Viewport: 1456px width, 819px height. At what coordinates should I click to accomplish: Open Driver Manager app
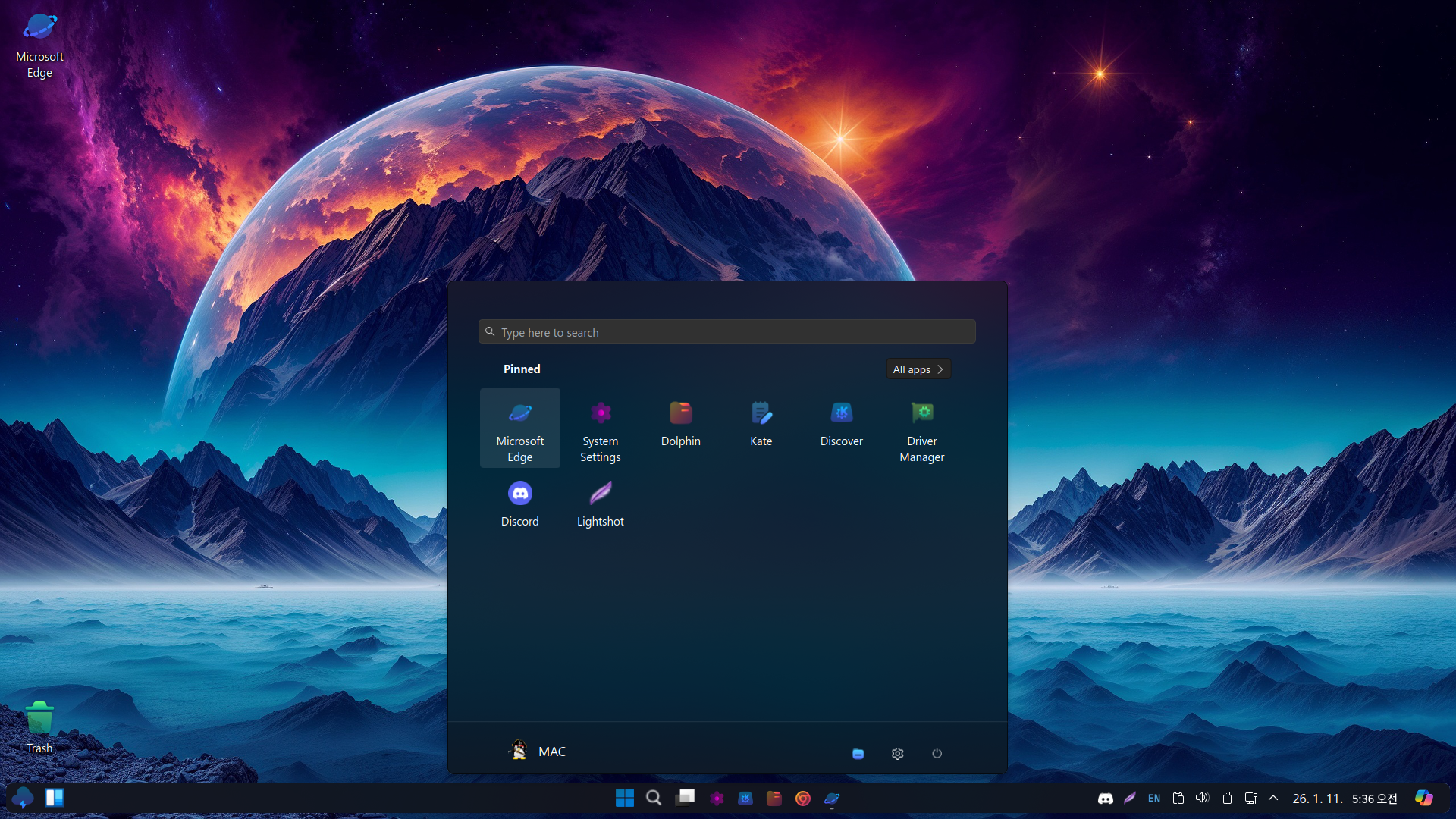tap(921, 428)
